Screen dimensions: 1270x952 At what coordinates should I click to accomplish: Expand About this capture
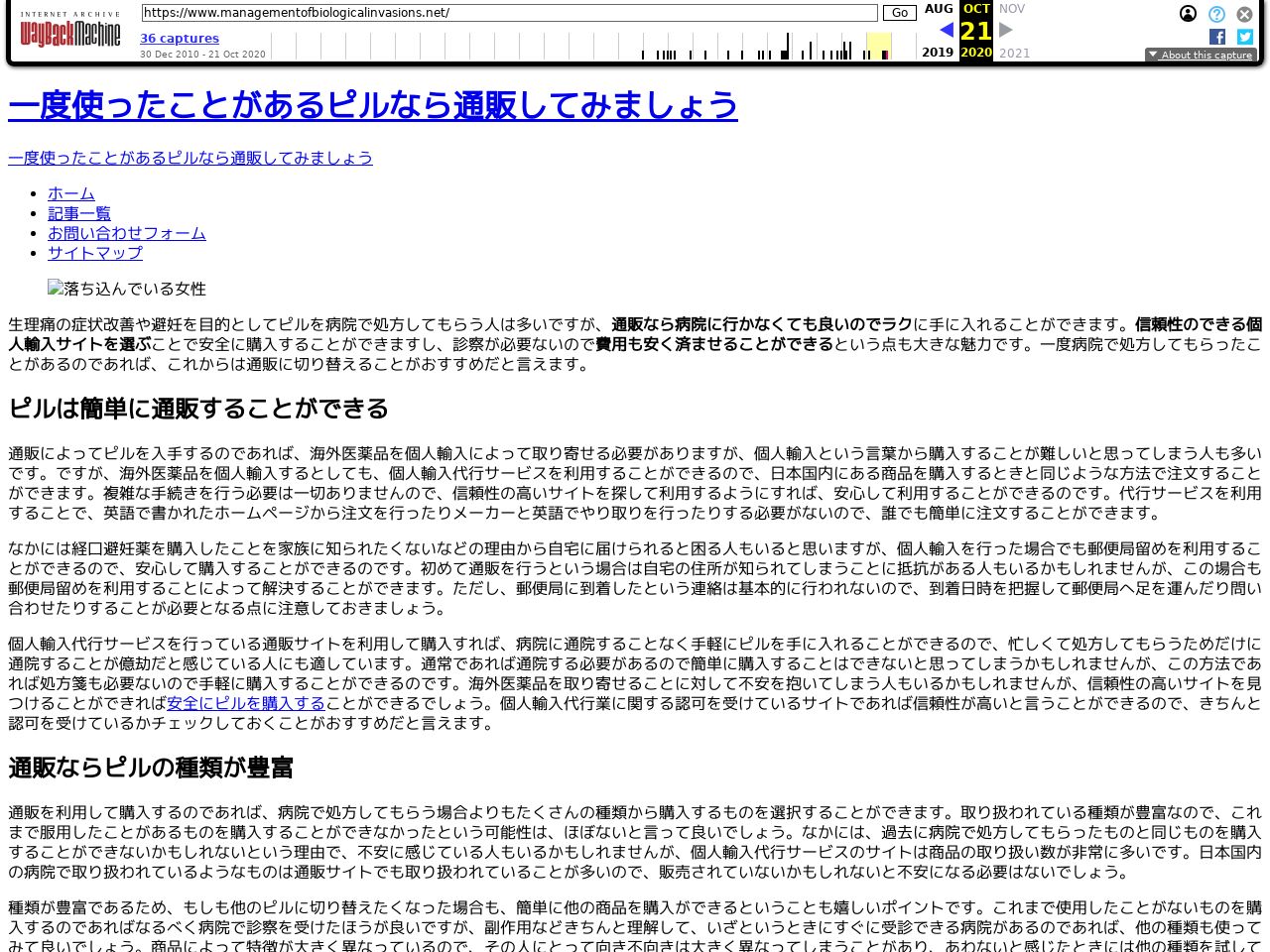pos(1201,56)
